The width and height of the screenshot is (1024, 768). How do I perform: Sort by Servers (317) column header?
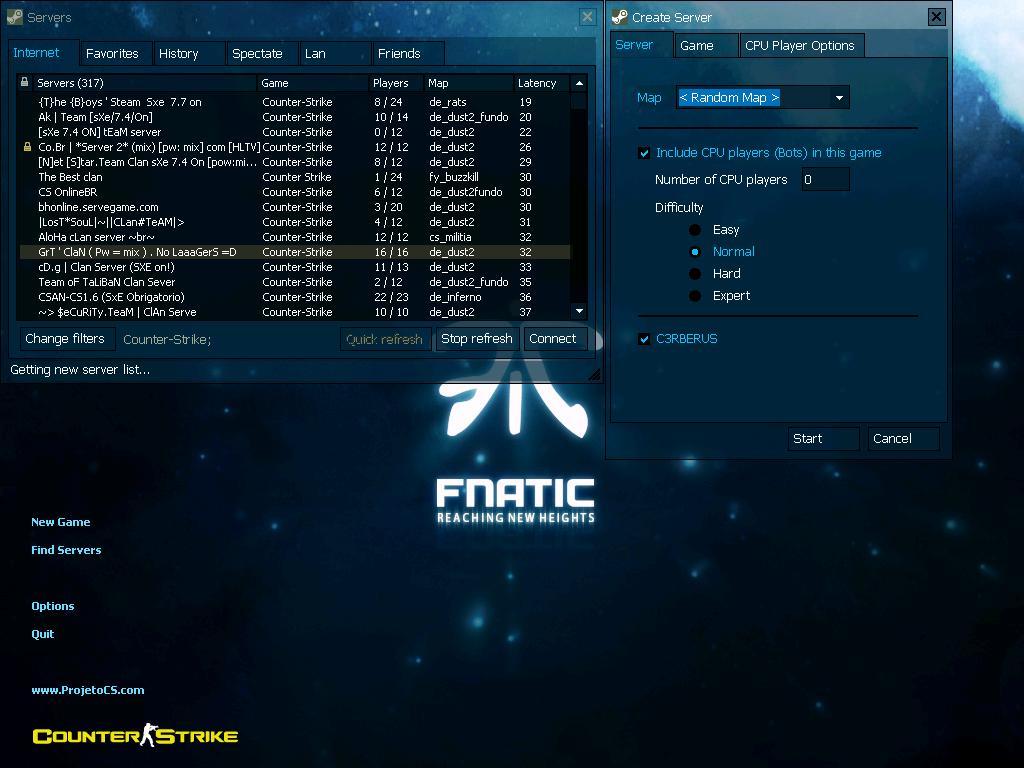tap(144, 83)
